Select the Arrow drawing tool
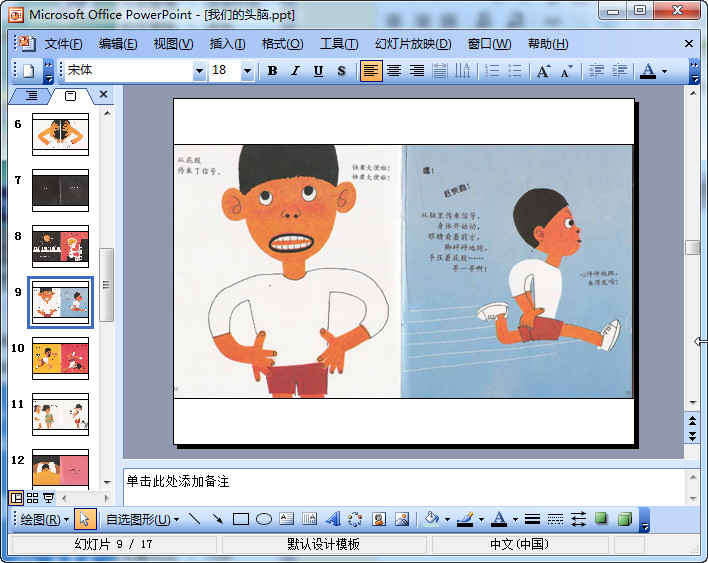Viewport: 708px width, 563px height. [x=218, y=519]
